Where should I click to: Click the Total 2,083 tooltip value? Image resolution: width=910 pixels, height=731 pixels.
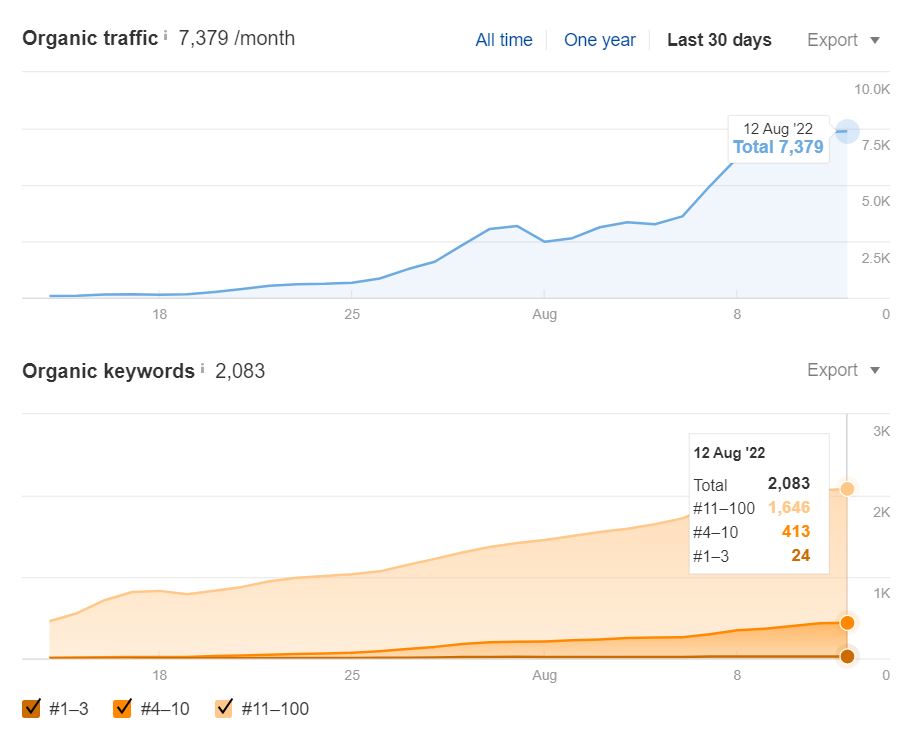click(x=789, y=483)
